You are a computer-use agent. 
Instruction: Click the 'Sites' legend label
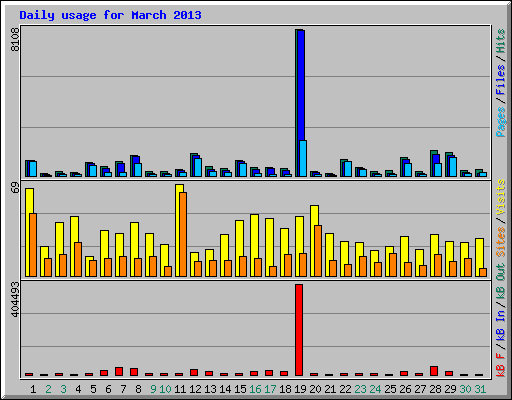pos(500,242)
